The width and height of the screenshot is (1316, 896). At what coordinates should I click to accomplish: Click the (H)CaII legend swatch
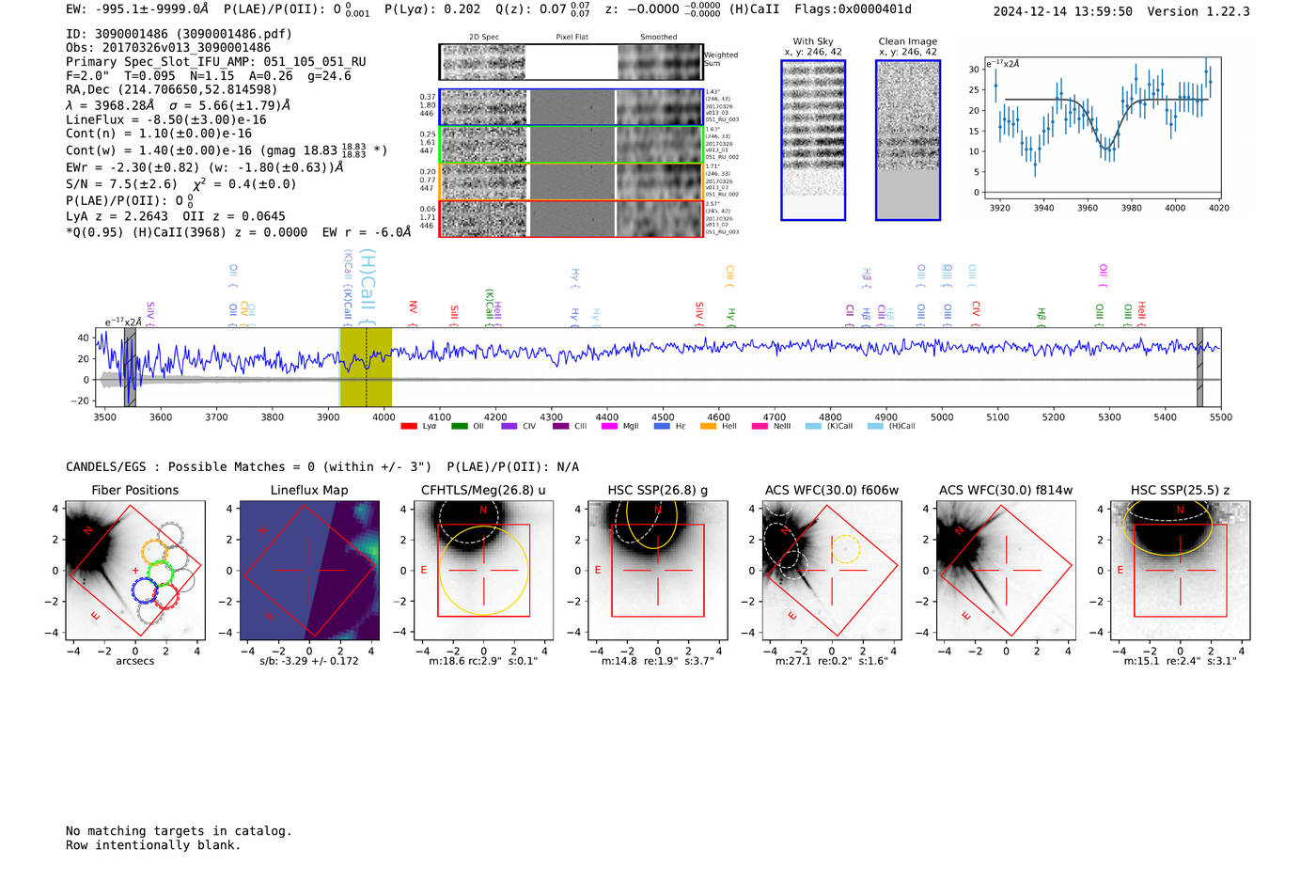pyautogui.click(x=875, y=426)
